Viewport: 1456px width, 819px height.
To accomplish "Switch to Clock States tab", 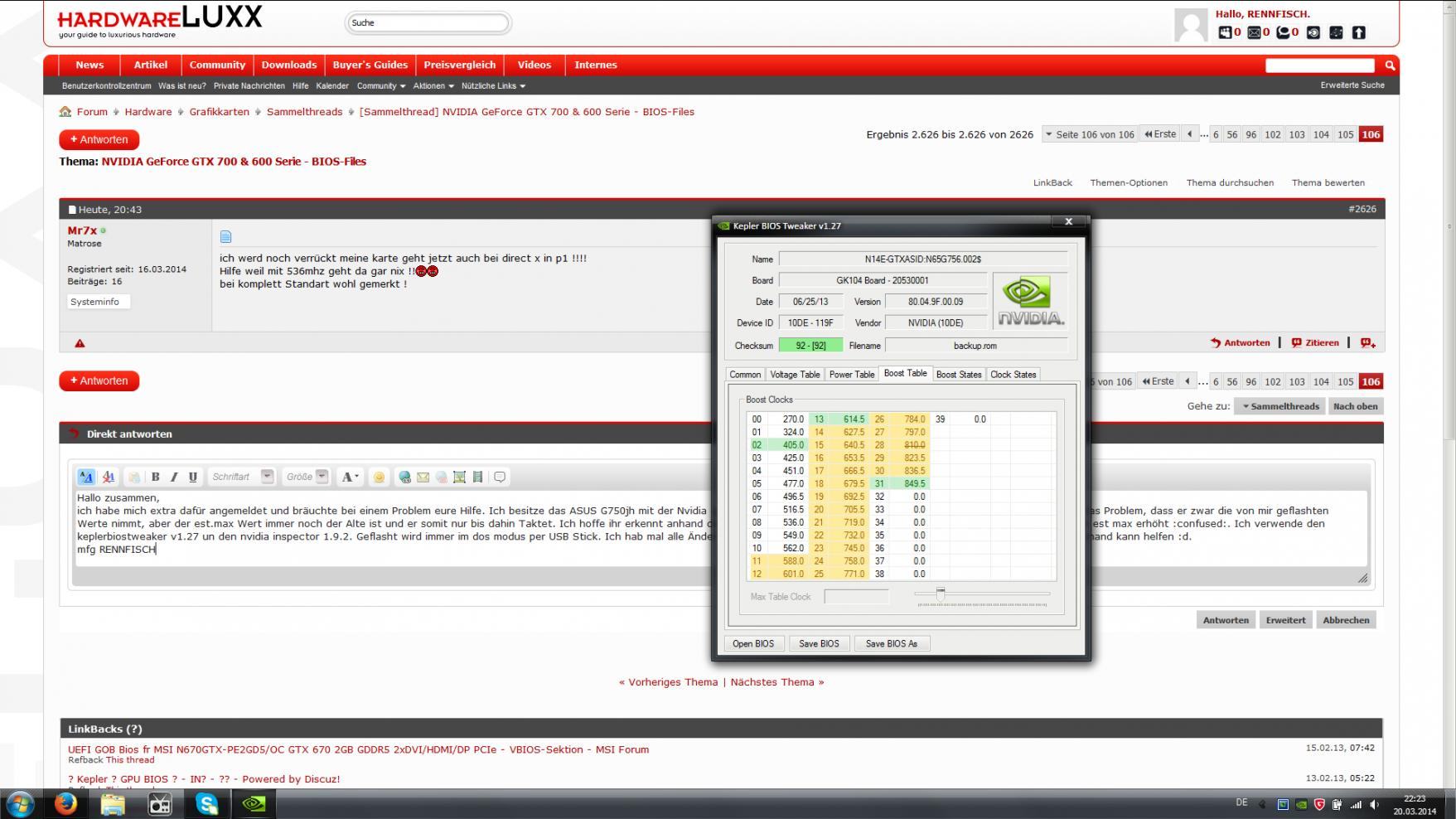I will click(x=1013, y=375).
